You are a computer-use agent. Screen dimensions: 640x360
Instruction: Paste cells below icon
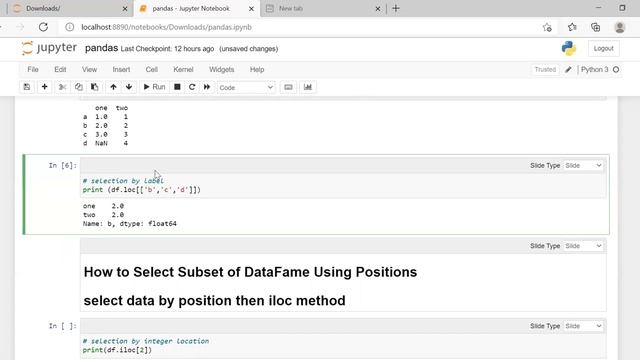[x=94, y=87]
